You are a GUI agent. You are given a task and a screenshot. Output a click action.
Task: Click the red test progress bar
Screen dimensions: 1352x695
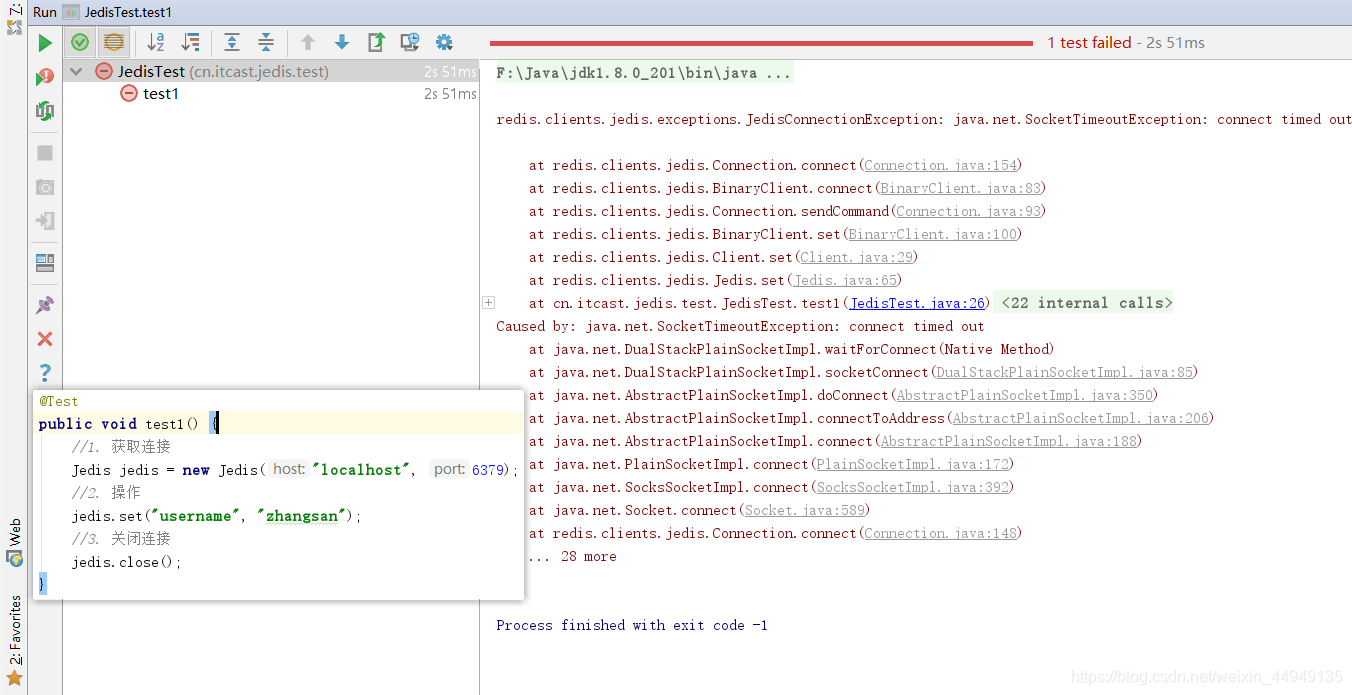coord(760,43)
